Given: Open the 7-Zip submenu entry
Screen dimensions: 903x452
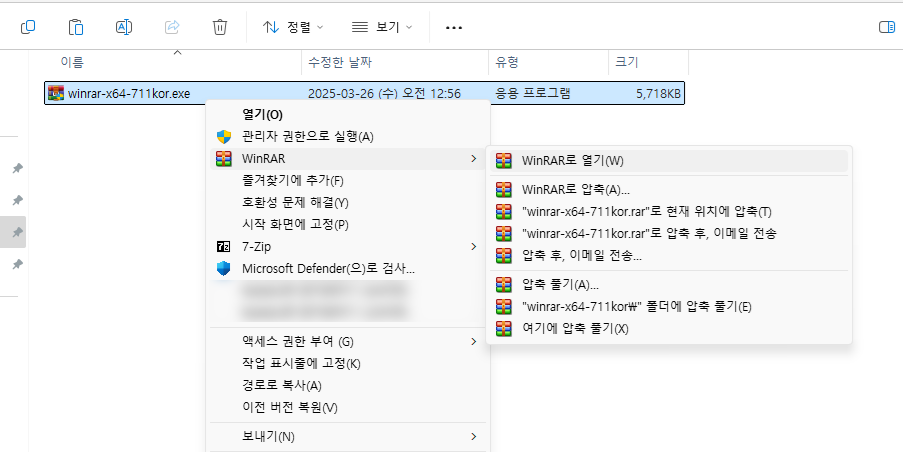Looking at the screenshot, I should [x=350, y=246].
